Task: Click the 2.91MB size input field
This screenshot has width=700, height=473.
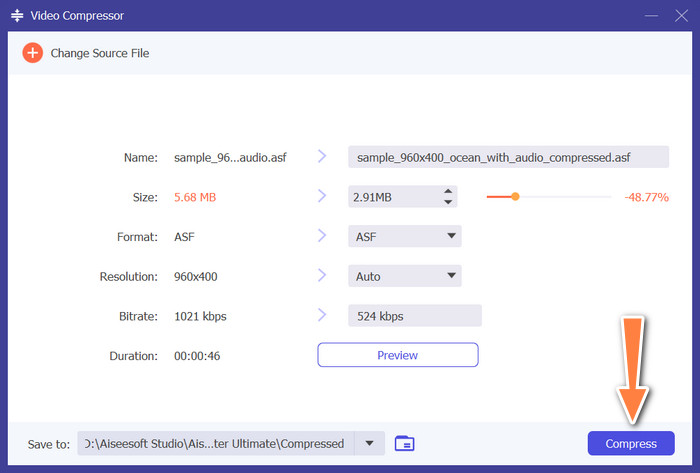Action: pos(392,197)
